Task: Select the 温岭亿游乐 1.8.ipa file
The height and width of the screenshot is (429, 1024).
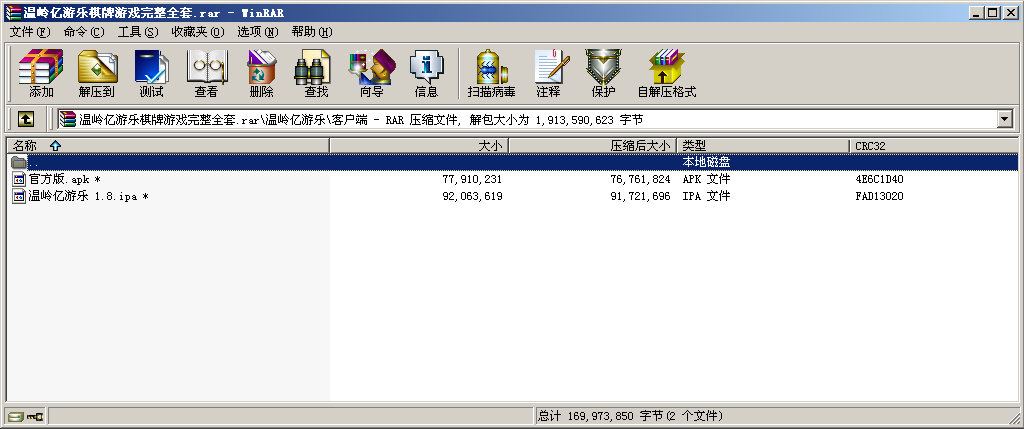Action: [x=82, y=196]
